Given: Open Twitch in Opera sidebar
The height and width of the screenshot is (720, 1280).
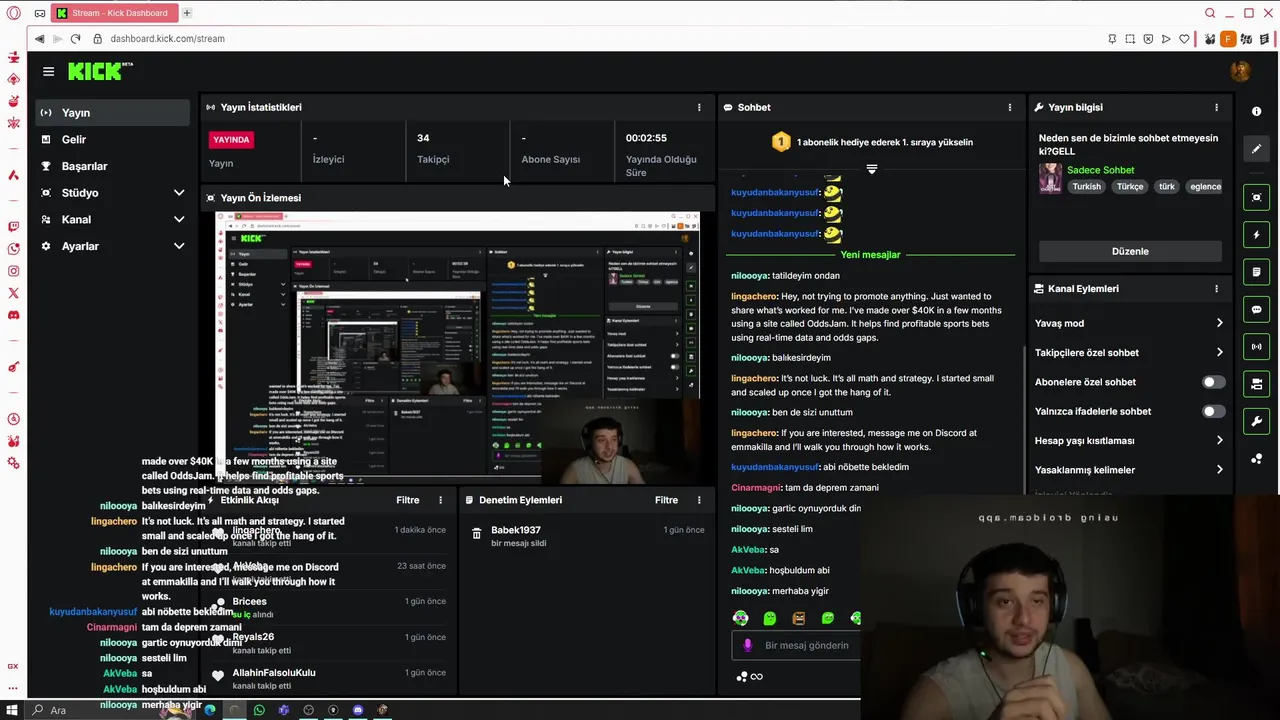Looking at the screenshot, I should (x=13, y=227).
